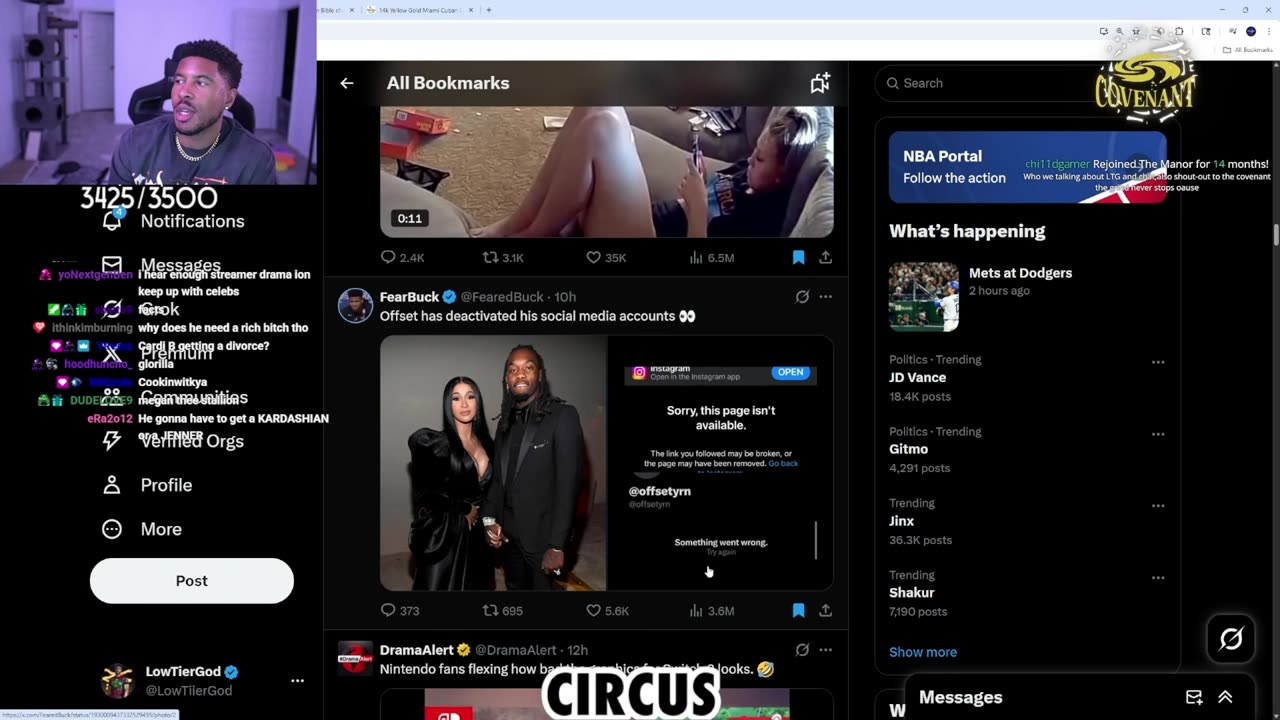
Task: Open a new browser tab
Action: [x=489, y=10]
